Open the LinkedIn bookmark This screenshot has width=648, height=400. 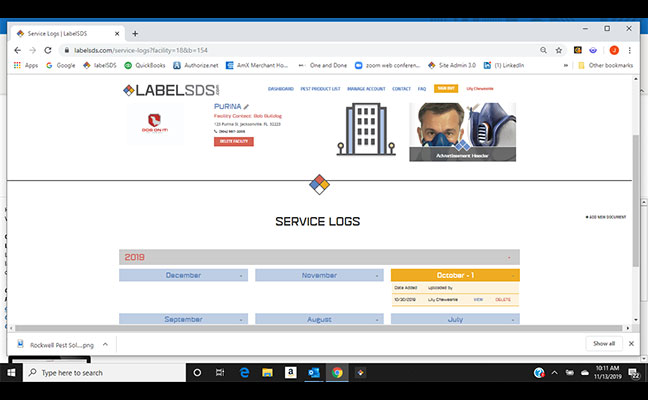(504, 65)
